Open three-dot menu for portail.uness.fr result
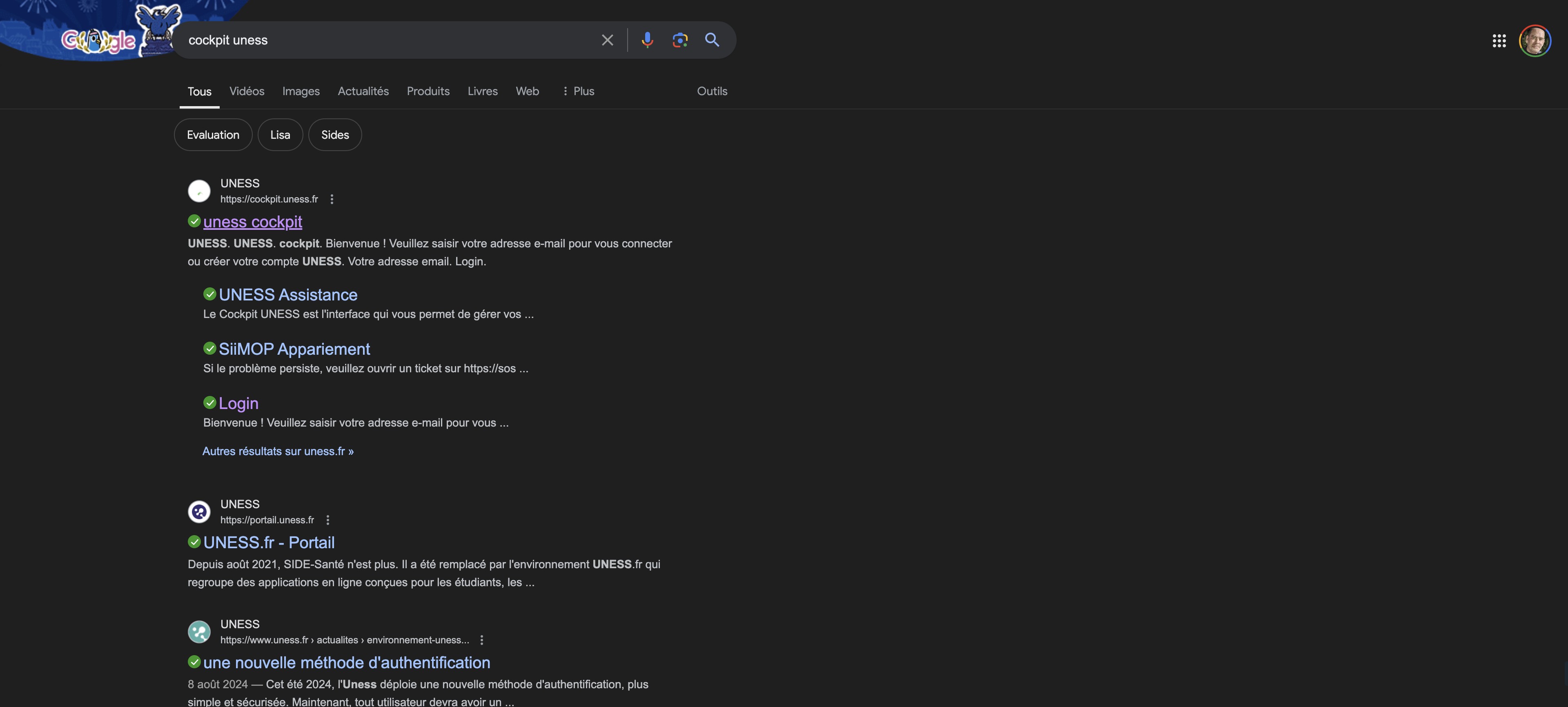Screen dimensions: 1568x707 click(328, 520)
